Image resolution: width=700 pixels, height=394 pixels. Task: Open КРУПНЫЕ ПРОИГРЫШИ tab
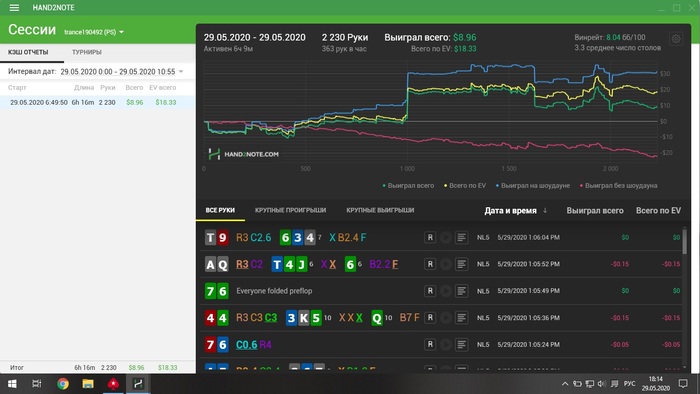(291, 210)
